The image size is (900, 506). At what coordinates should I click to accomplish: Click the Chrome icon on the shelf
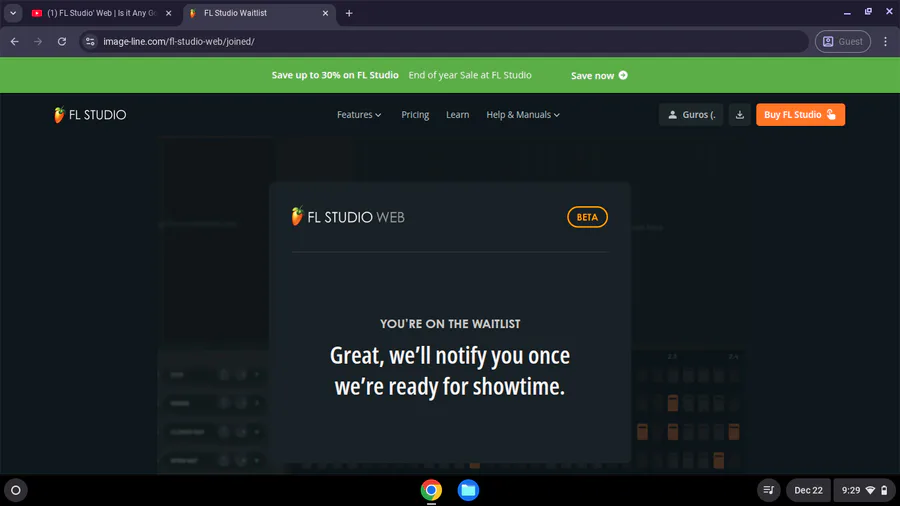click(x=431, y=491)
